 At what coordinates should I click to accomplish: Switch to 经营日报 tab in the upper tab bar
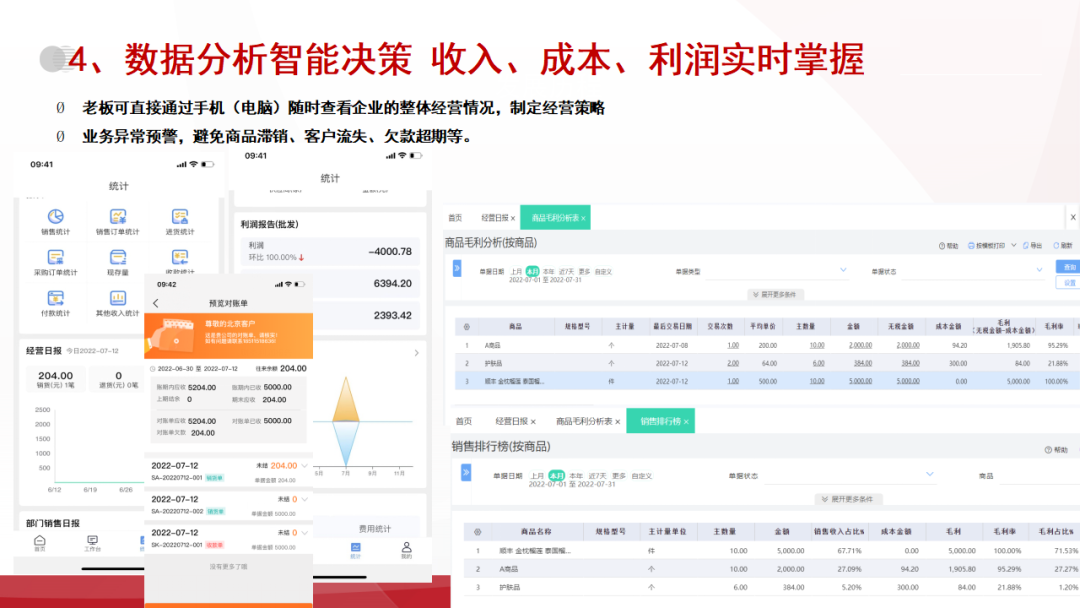(x=495, y=218)
